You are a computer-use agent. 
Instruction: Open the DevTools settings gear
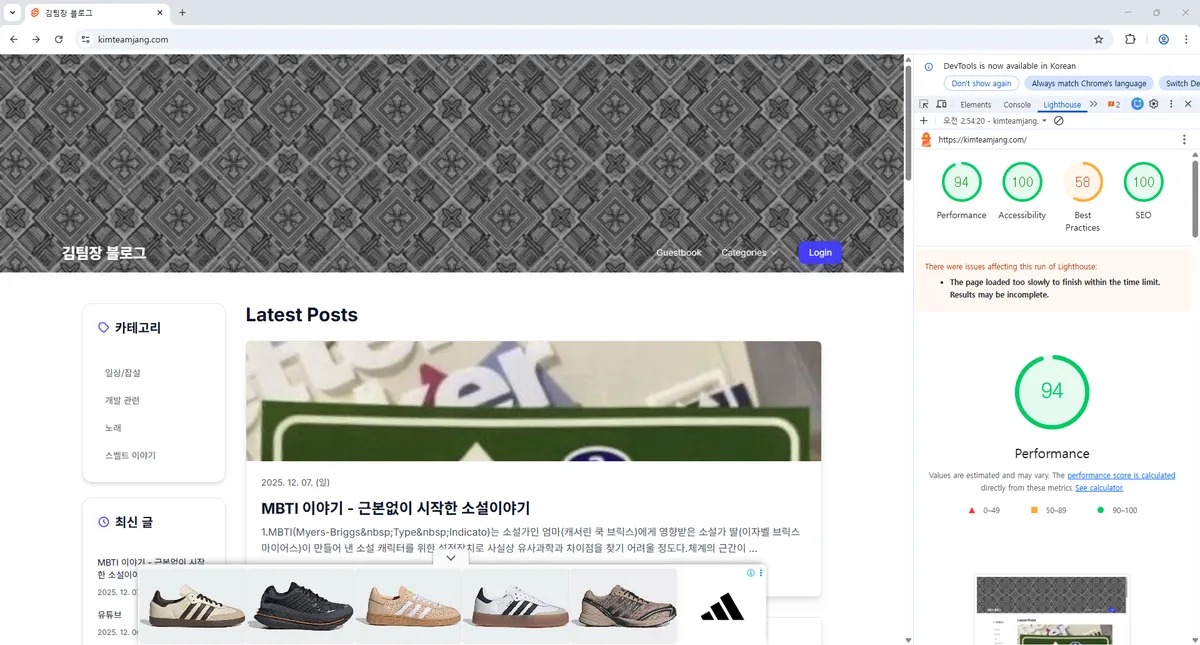1153,104
